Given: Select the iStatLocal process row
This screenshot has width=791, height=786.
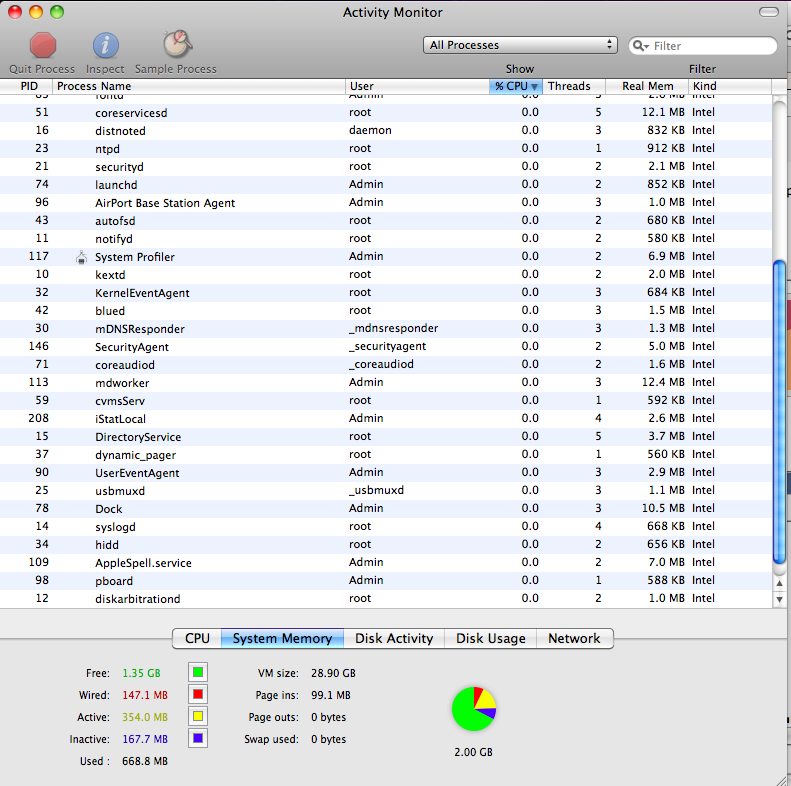Looking at the screenshot, I should click(x=386, y=419).
